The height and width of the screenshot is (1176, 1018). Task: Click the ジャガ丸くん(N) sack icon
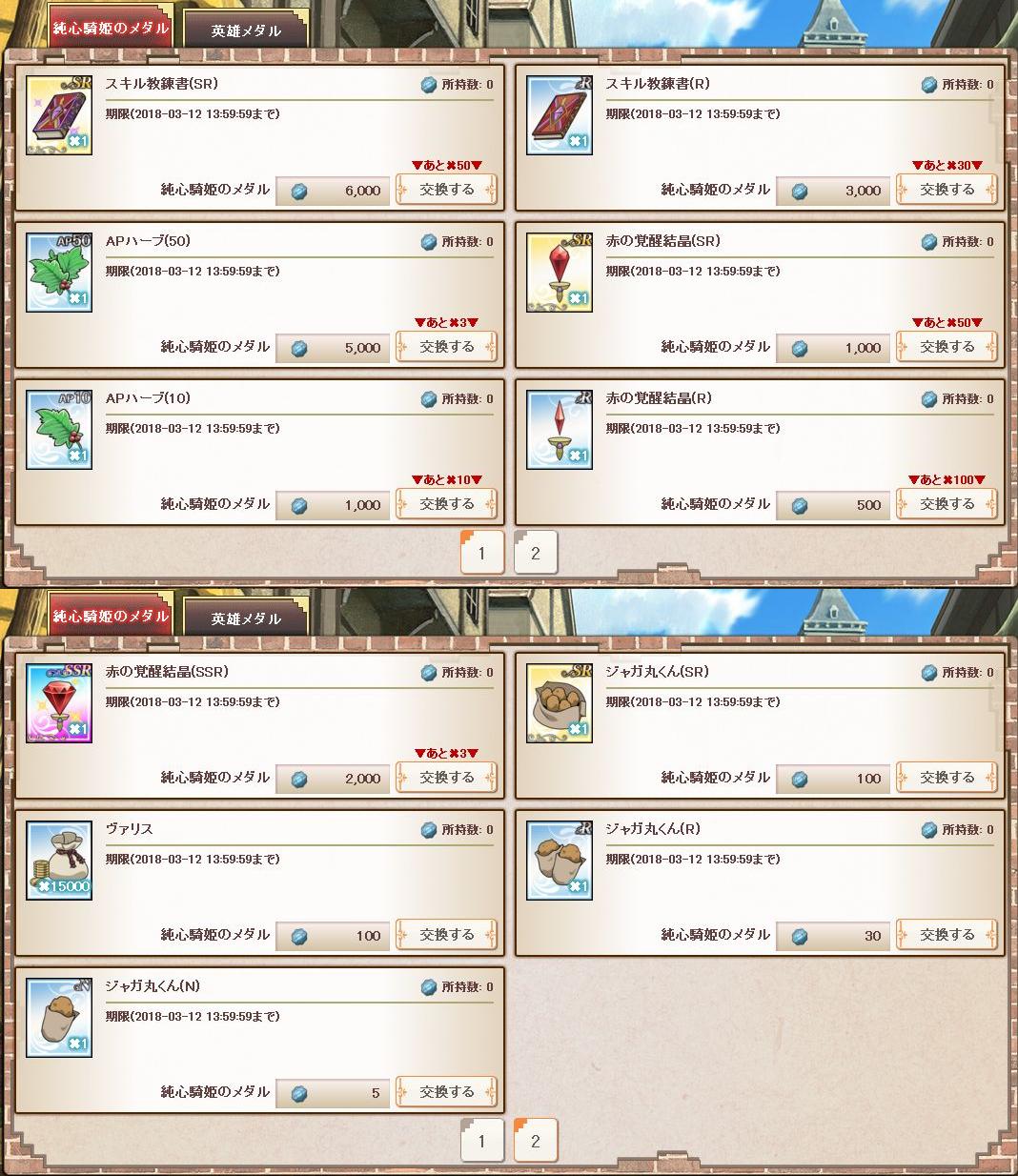pyautogui.click(x=59, y=1018)
